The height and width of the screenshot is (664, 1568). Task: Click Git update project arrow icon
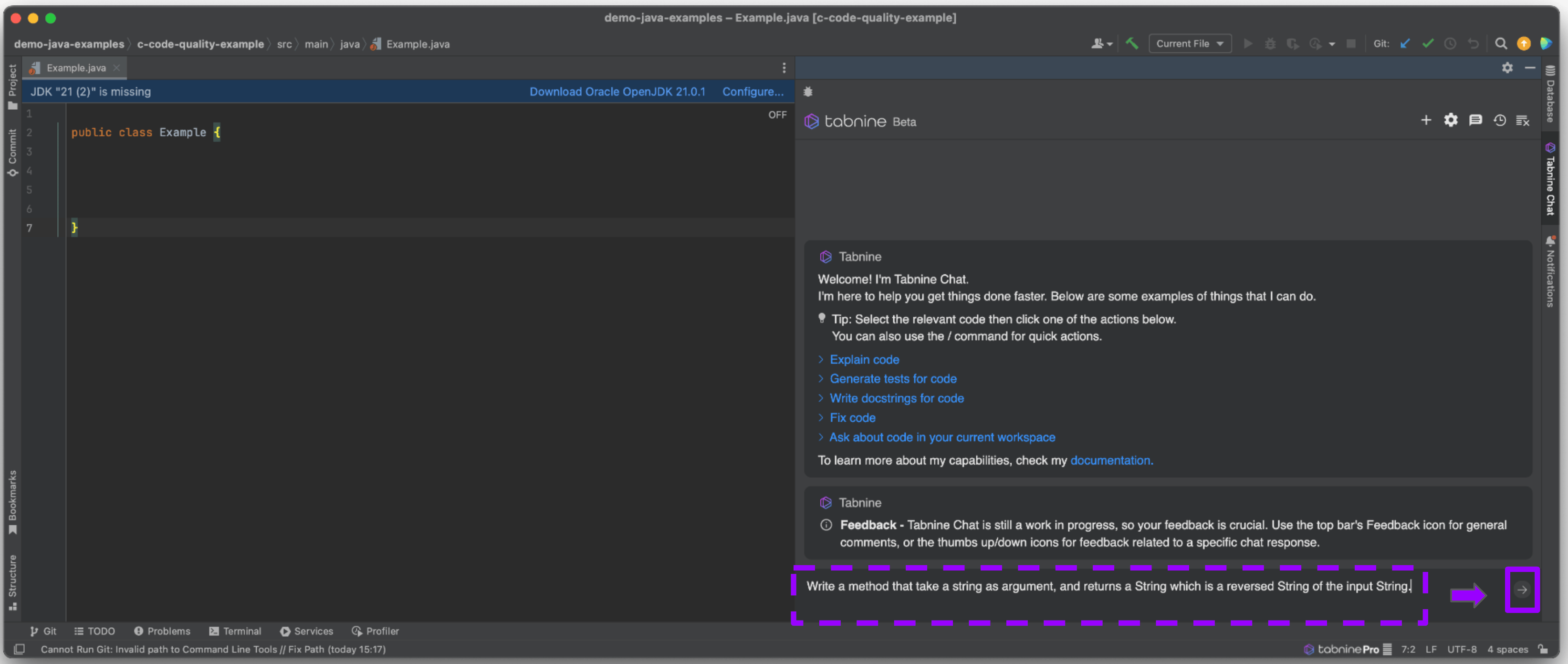click(1405, 44)
